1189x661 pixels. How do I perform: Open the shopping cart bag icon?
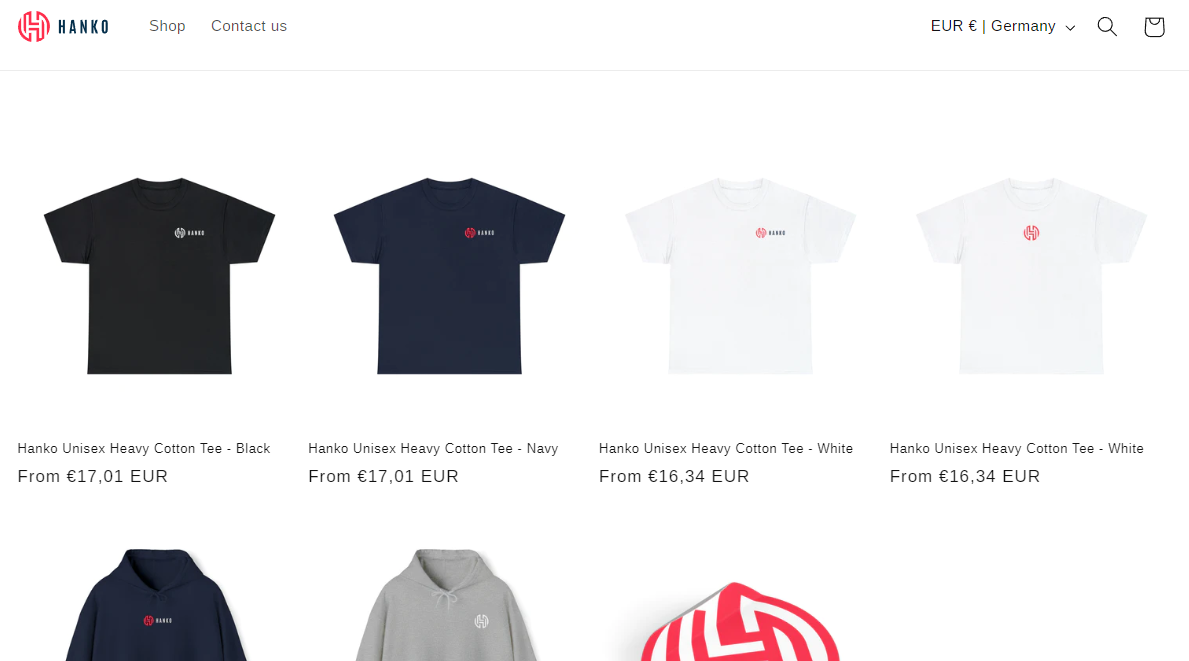(x=1154, y=27)
